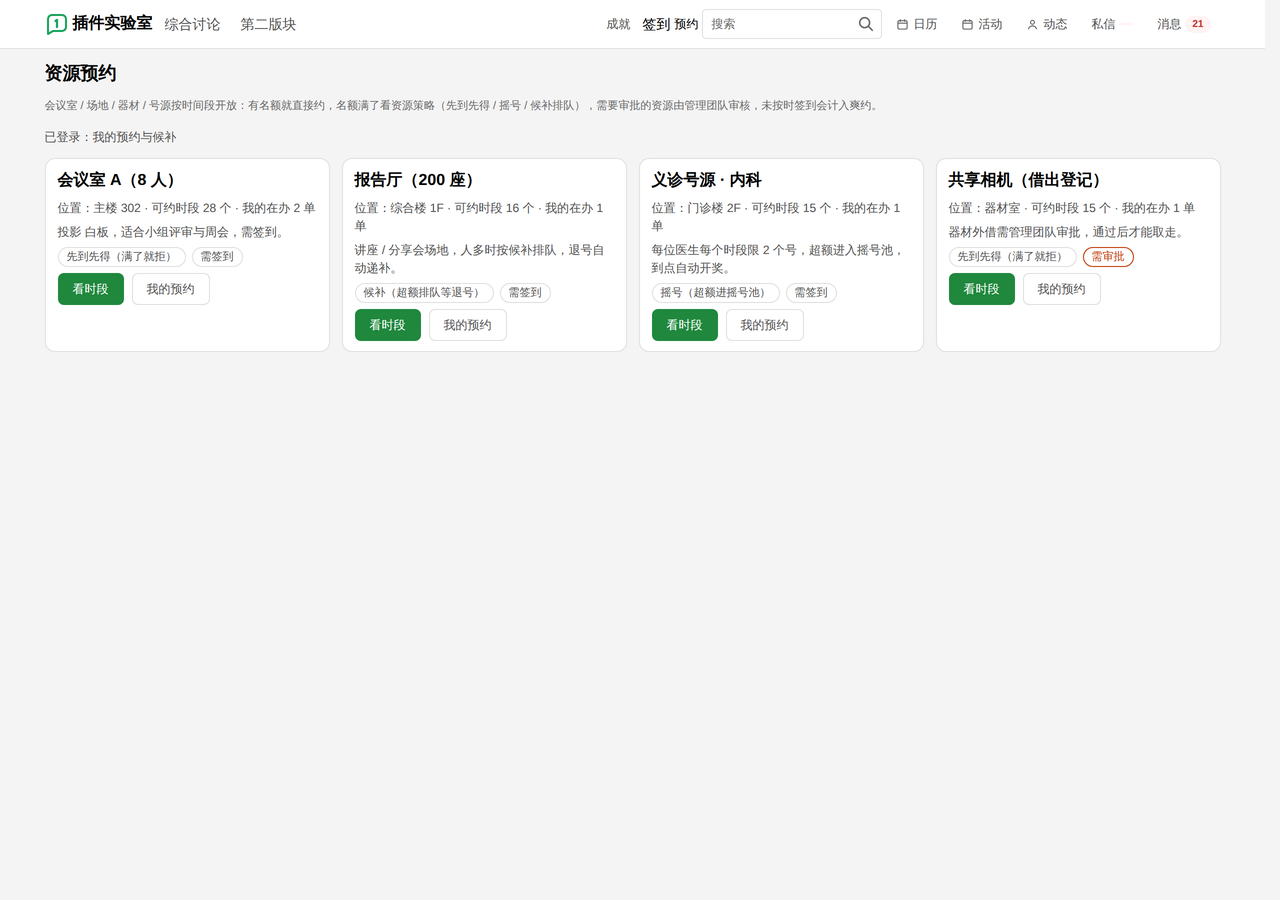Open 我的预约与候补 link
Screen dimensions: 1280x900
pos(134,137)
